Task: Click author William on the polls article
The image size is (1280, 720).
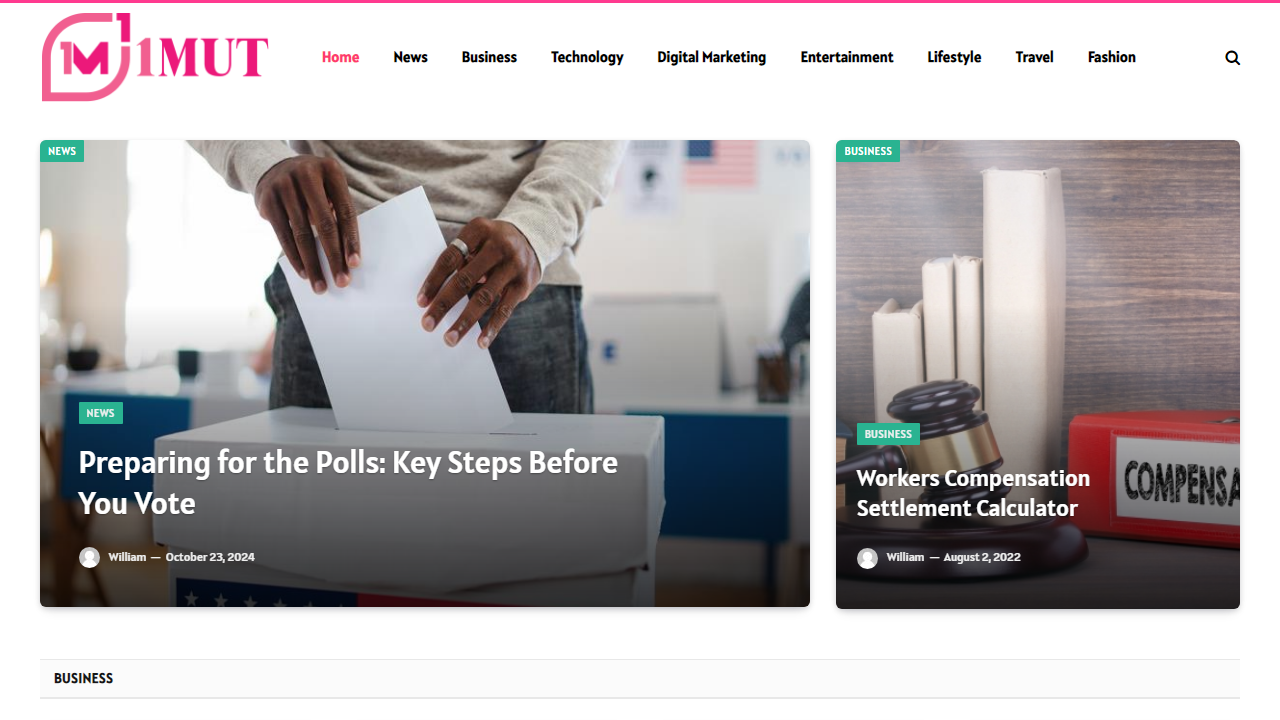Action: point(127,557)
